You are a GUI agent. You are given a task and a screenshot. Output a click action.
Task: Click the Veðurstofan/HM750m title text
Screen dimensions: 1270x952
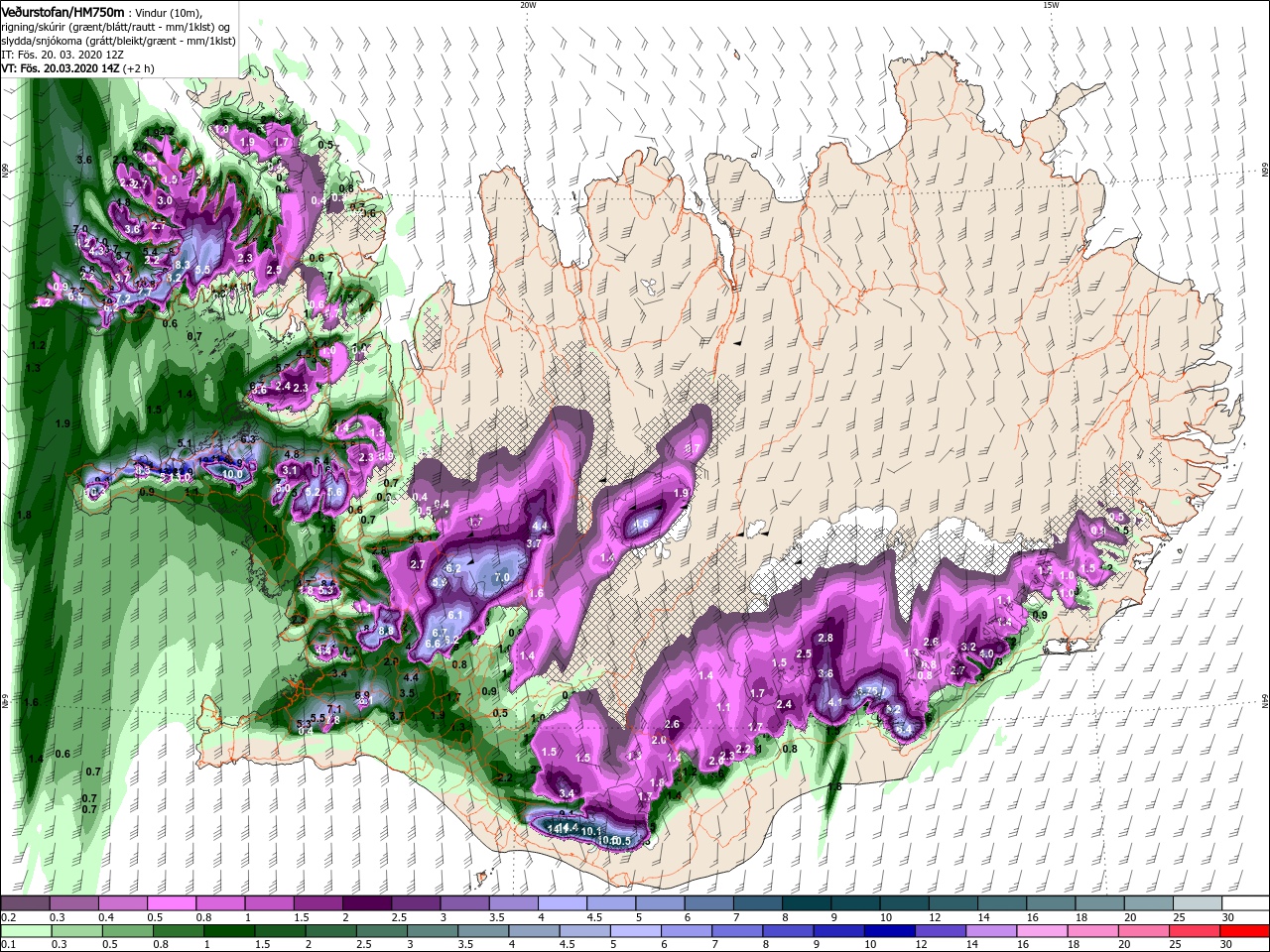click(63, 12)
